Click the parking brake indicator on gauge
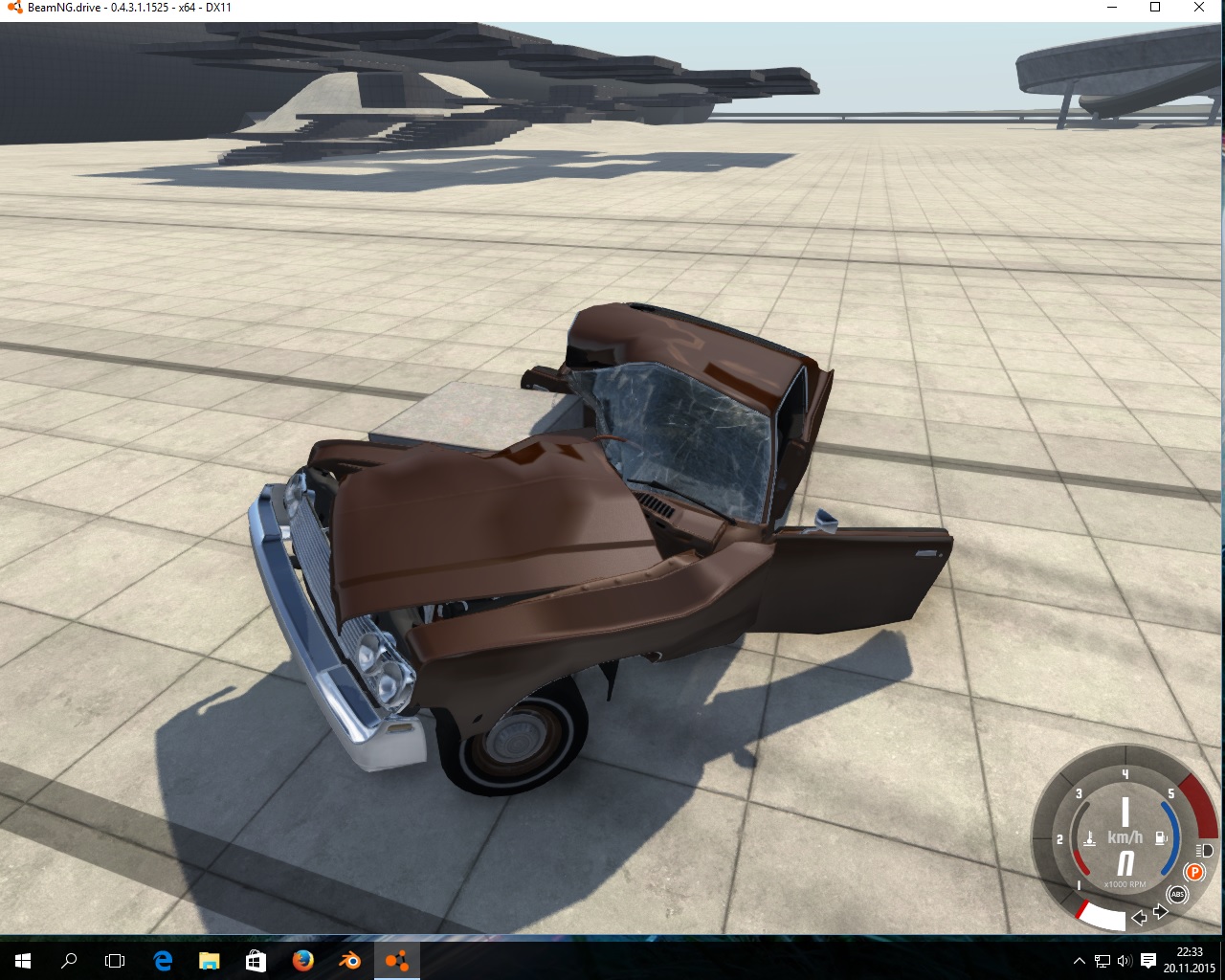Image resolution: width=1225 pixels, height=980 pixels. [x=1194, y=872]
